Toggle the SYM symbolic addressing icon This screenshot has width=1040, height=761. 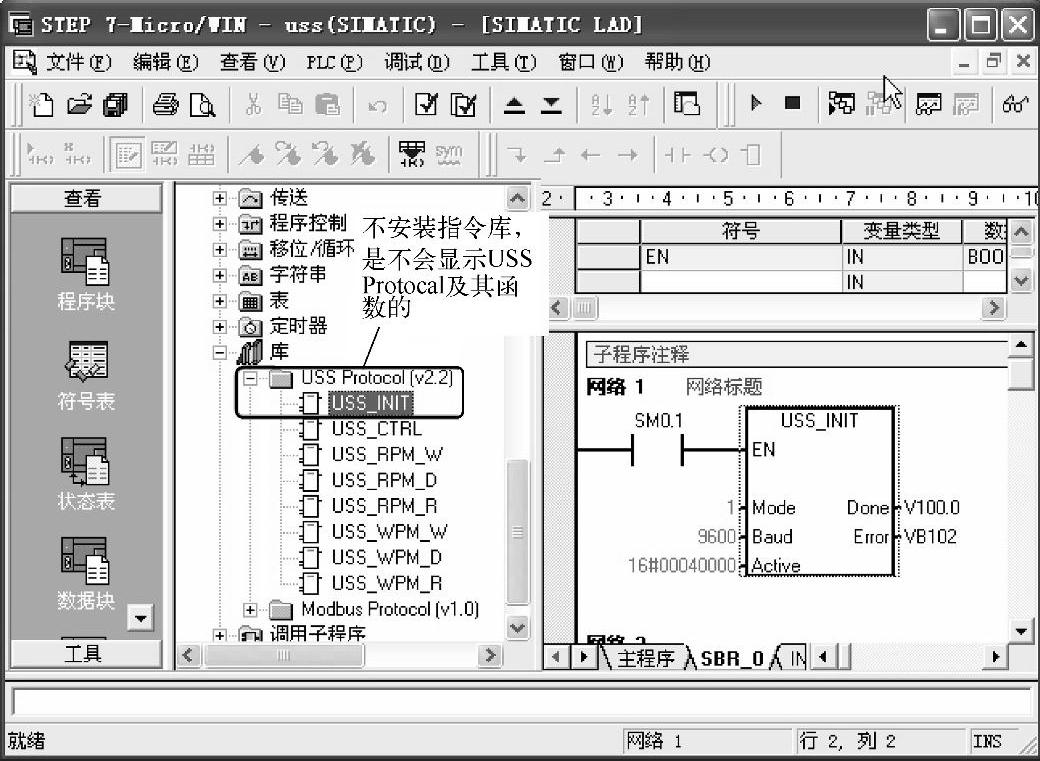[448, 155]
